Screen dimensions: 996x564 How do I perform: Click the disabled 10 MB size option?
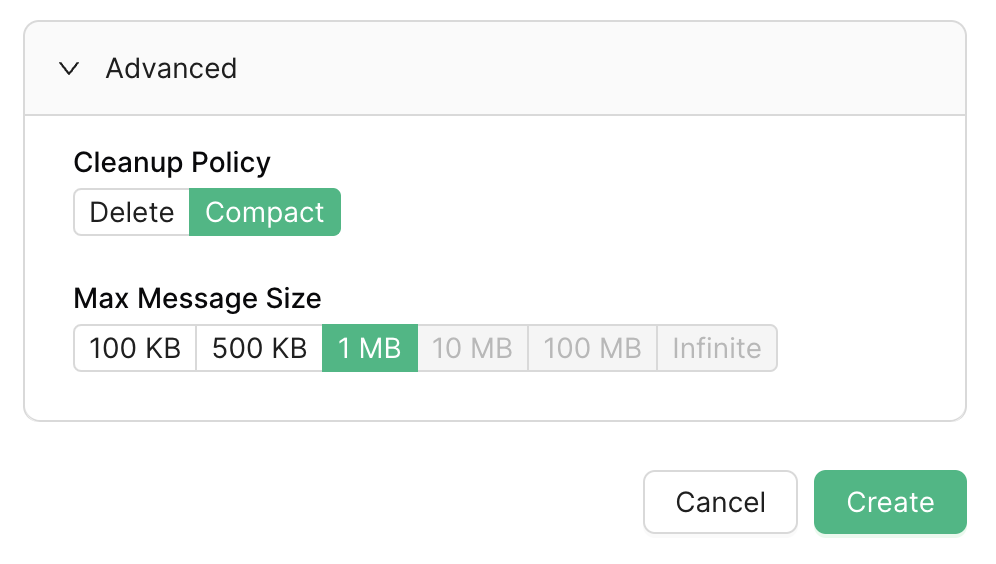pos(472,348)
